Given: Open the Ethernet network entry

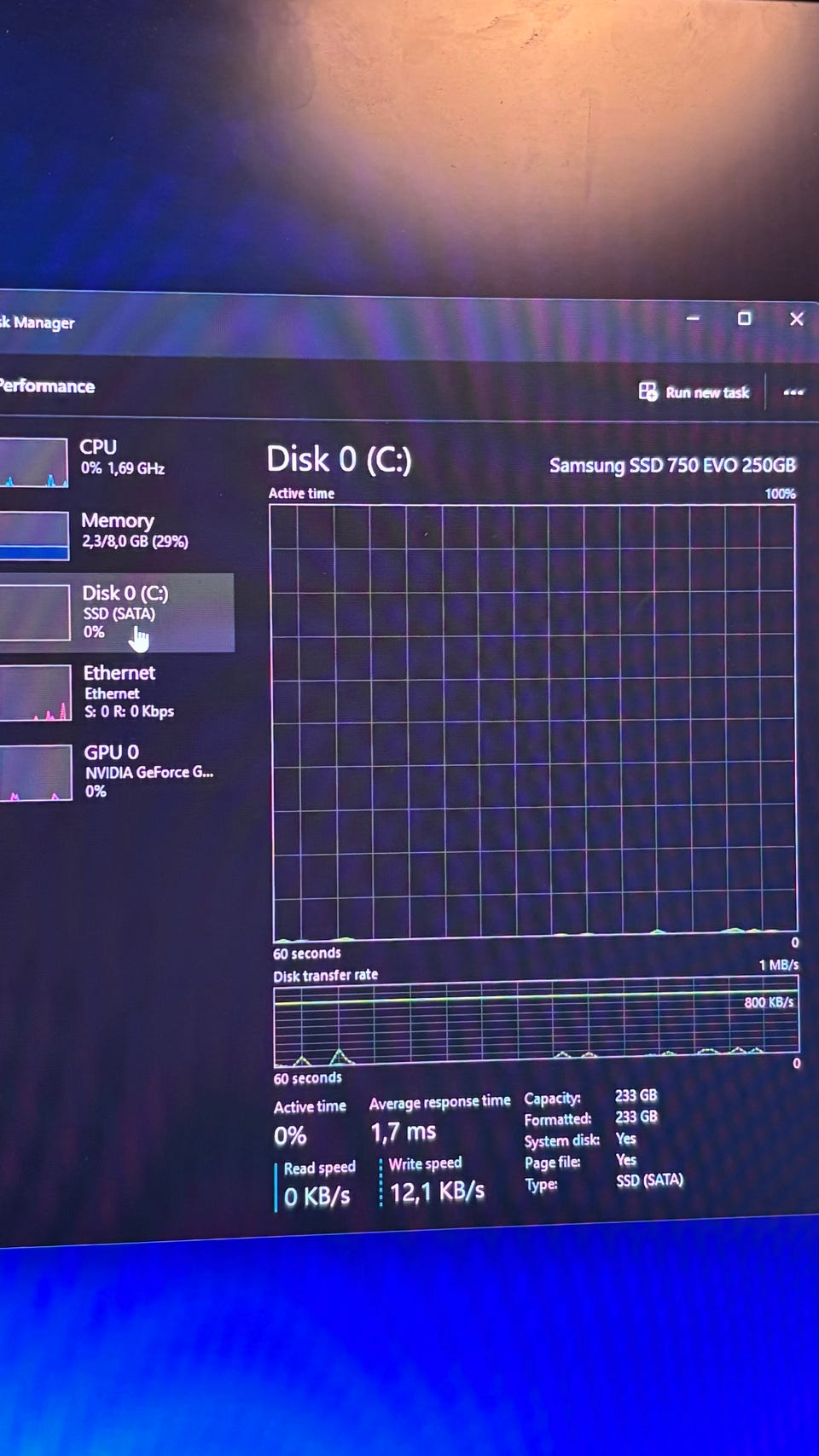Looking at the screenshot, I should click(117, 693).
